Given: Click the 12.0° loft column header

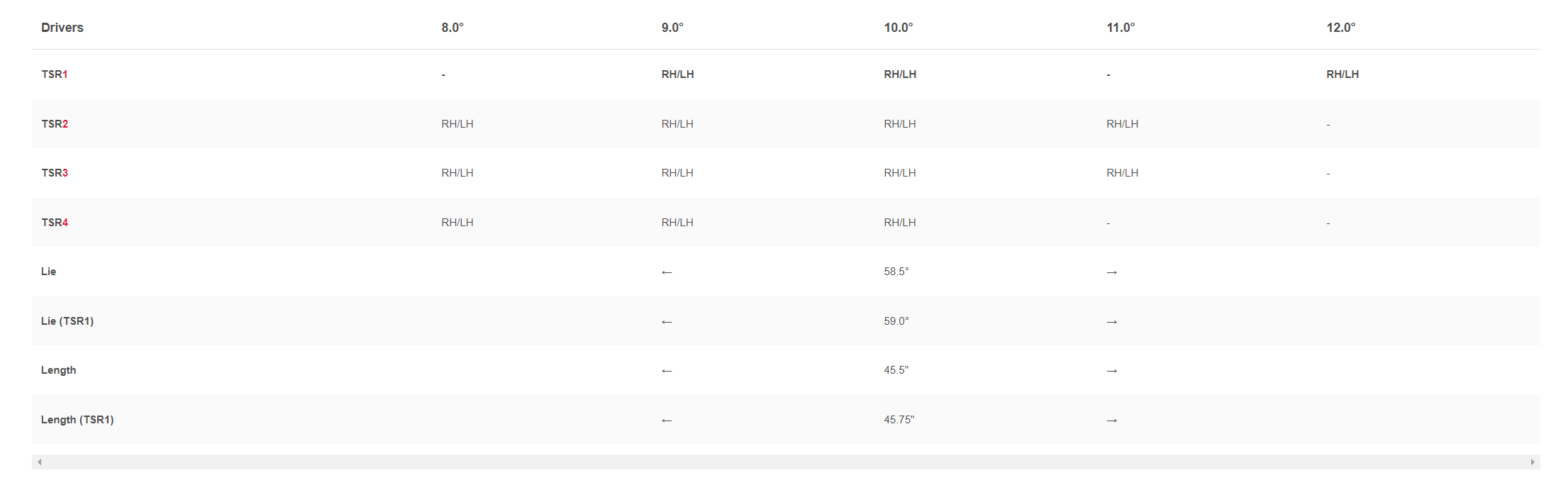Looking at the screenshot, I should pos(1341,28).
